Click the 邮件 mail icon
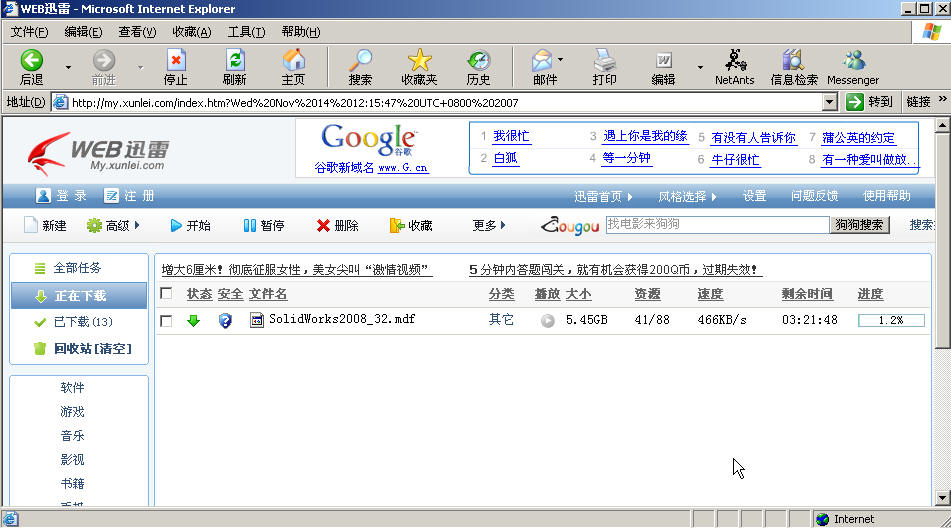Screen dimensions: 951x528 542,60
